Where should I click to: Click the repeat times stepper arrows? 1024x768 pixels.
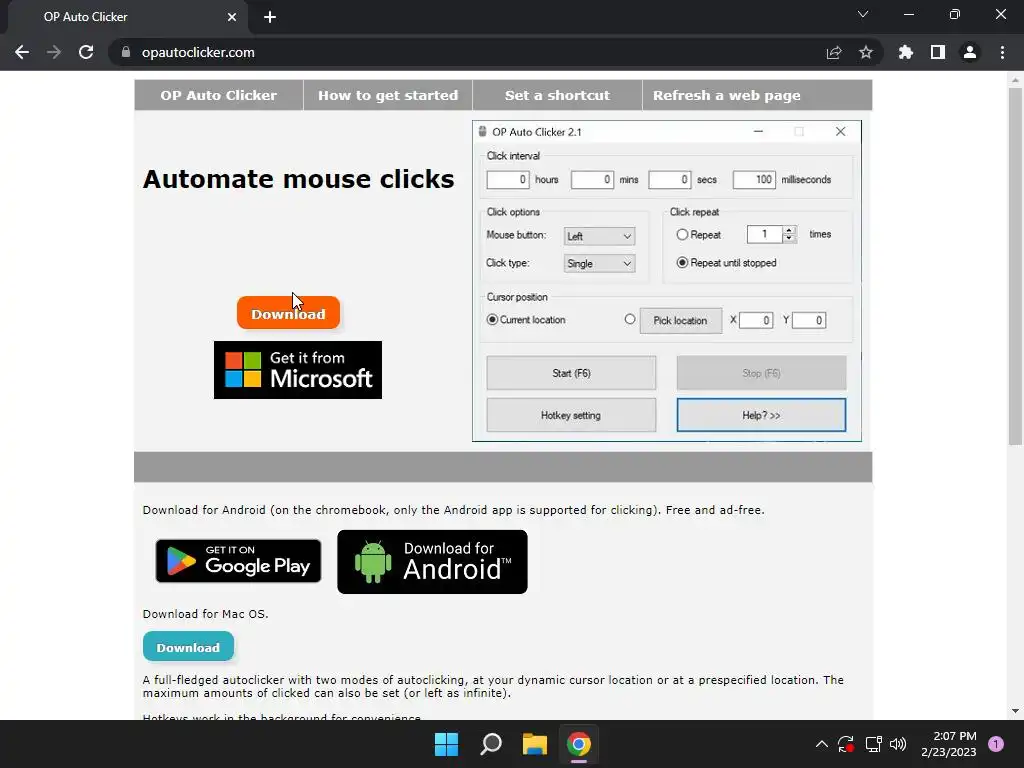click(x=790, y=234)
